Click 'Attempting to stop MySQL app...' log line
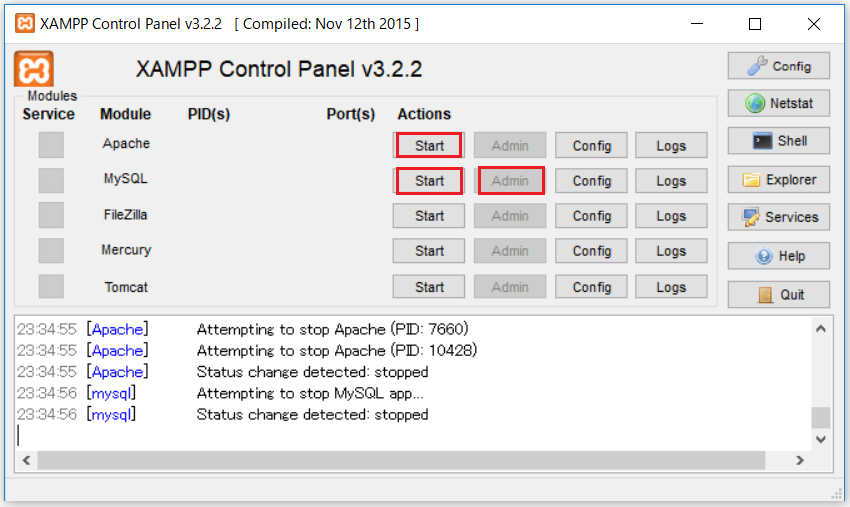 click(x=310, y=393)
